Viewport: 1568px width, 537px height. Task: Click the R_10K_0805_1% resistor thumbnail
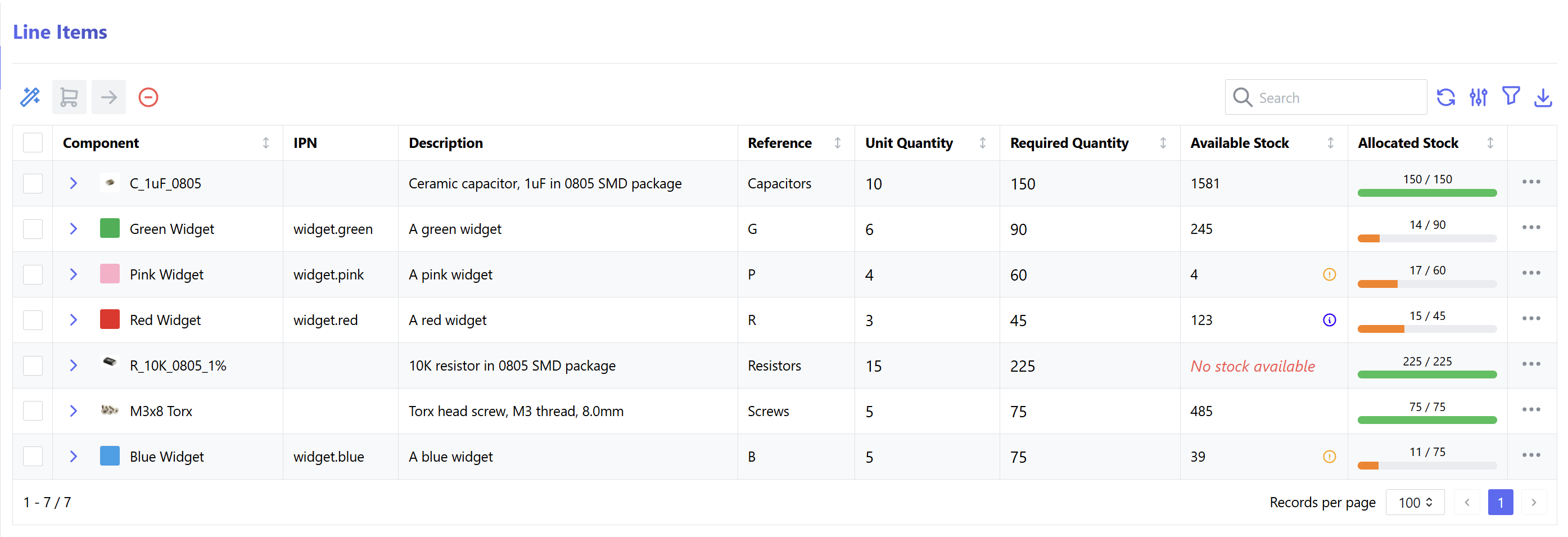(110, 362)
